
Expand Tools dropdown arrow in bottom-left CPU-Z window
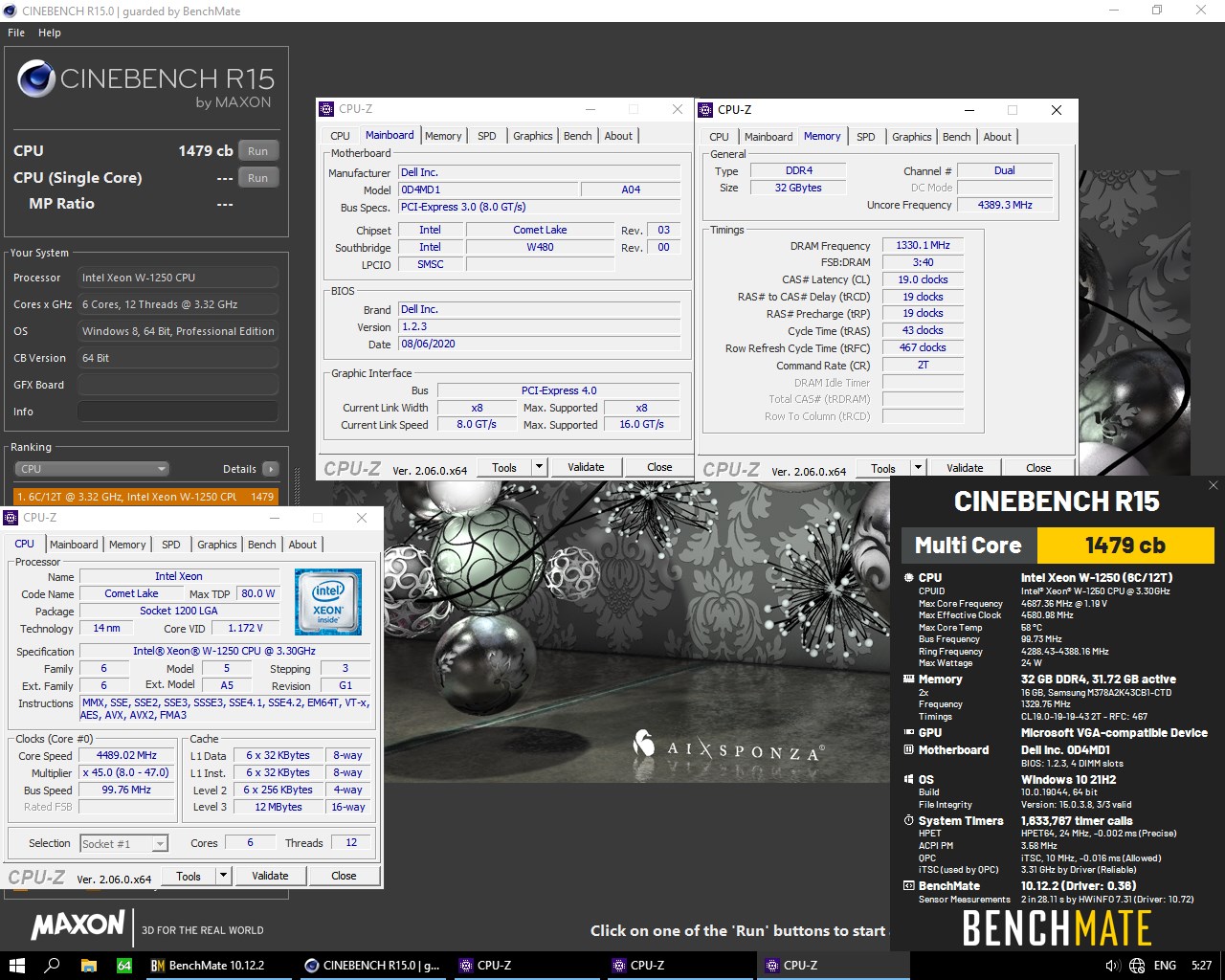point(223,876)
